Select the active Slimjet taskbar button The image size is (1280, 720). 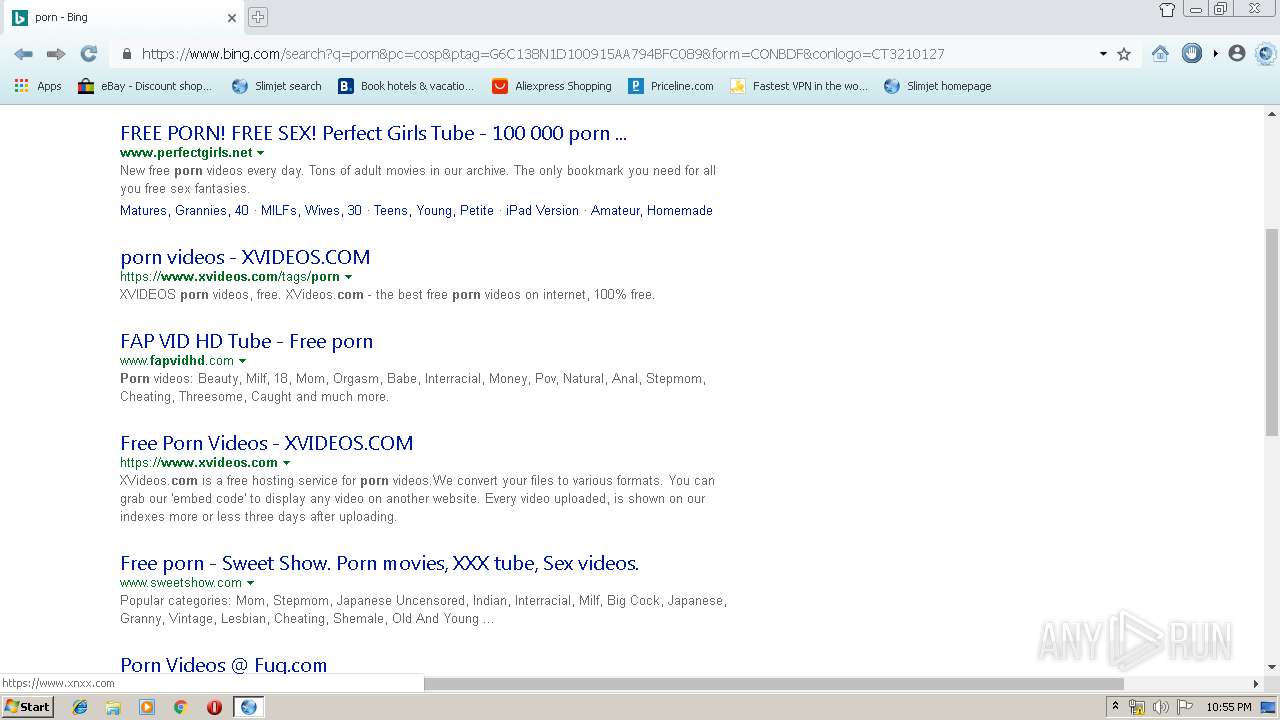point(248,707)
